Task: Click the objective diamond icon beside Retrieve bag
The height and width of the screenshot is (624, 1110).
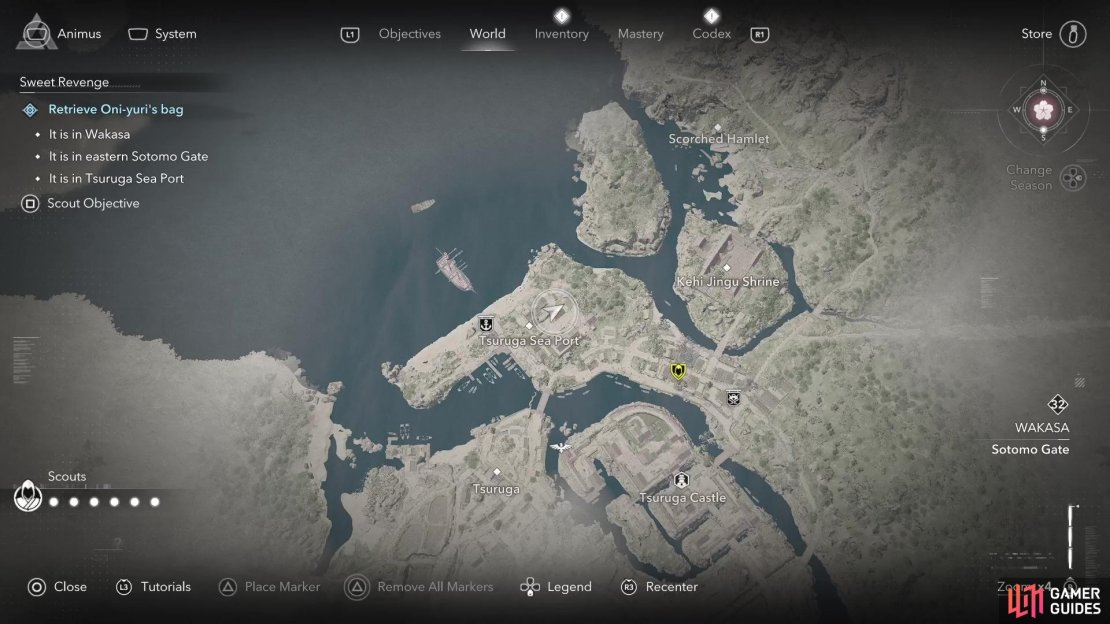Action: coord(30,110)
